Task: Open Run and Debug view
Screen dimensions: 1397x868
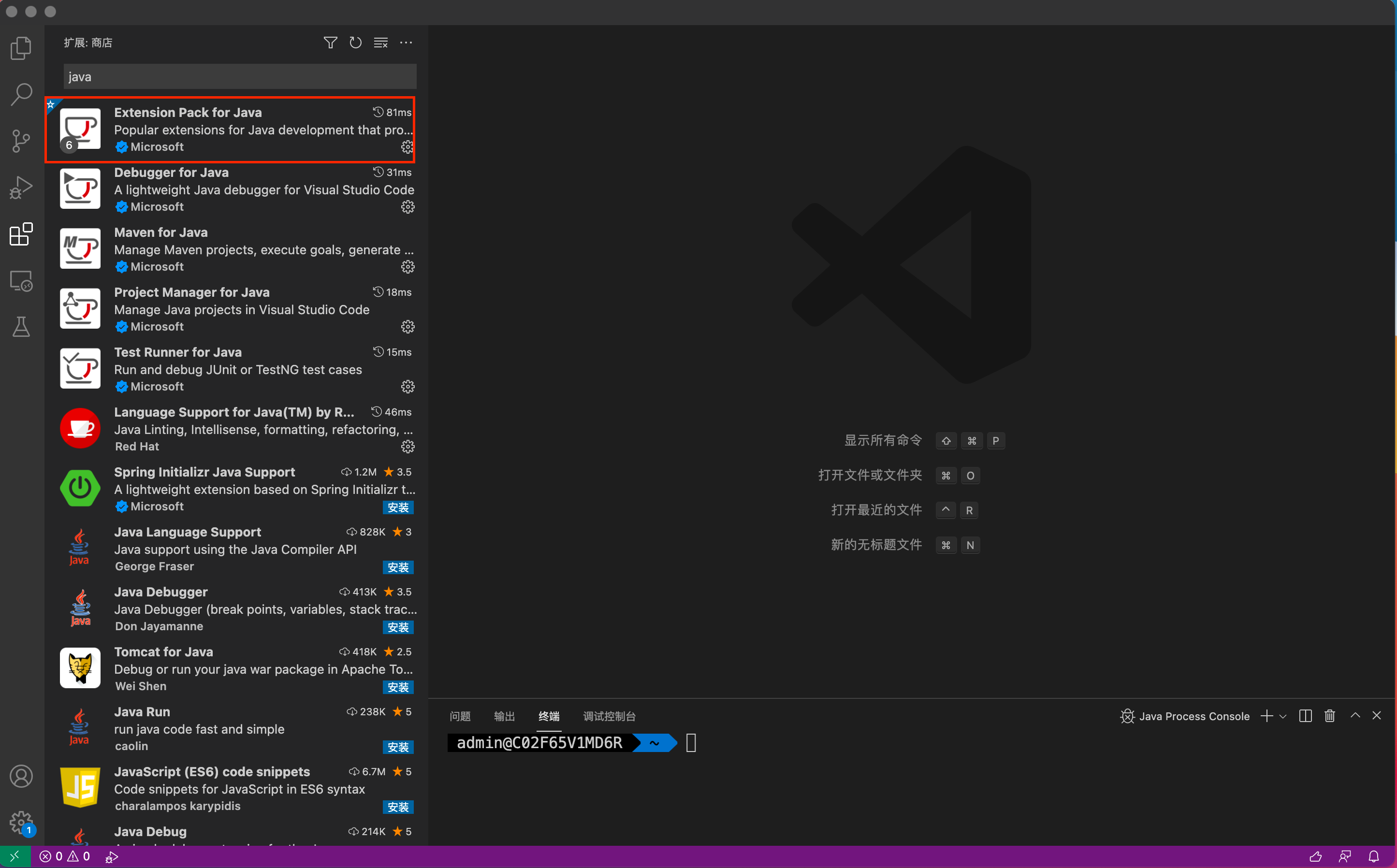Action: [x=21, y=188]
